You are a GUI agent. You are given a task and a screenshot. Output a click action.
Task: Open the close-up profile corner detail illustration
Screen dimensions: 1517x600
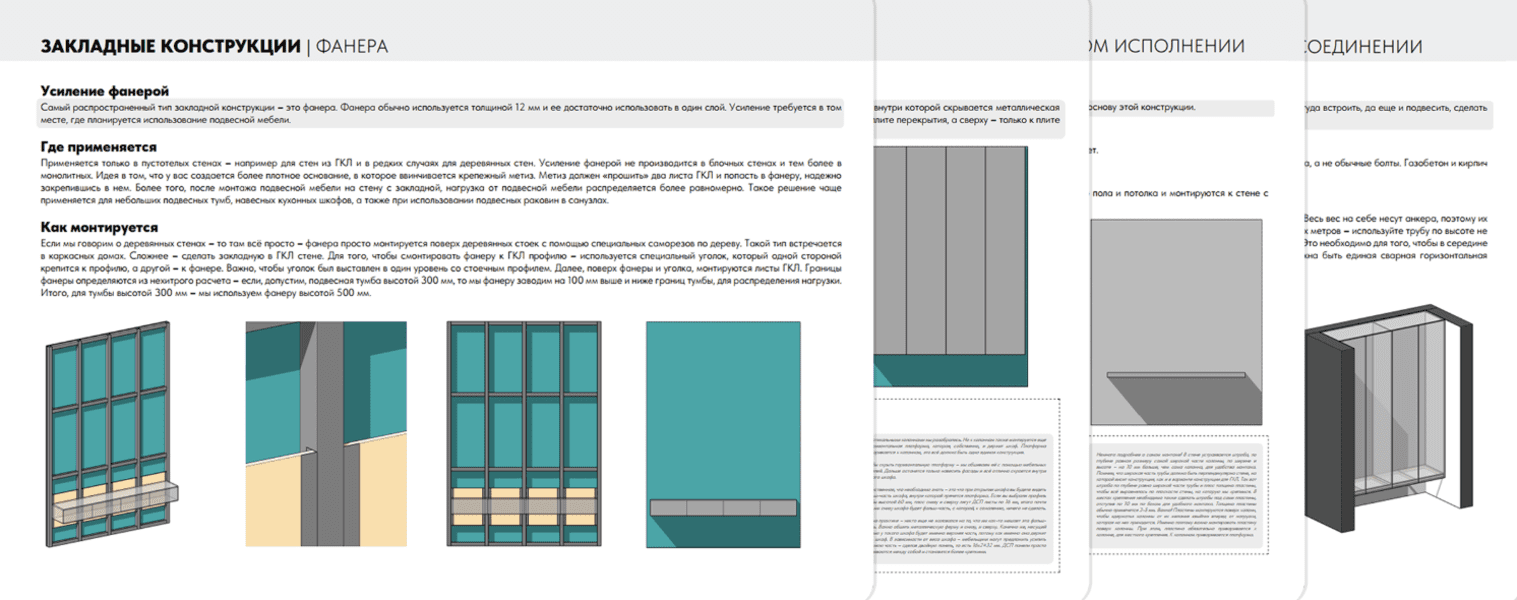coord(326,435)
